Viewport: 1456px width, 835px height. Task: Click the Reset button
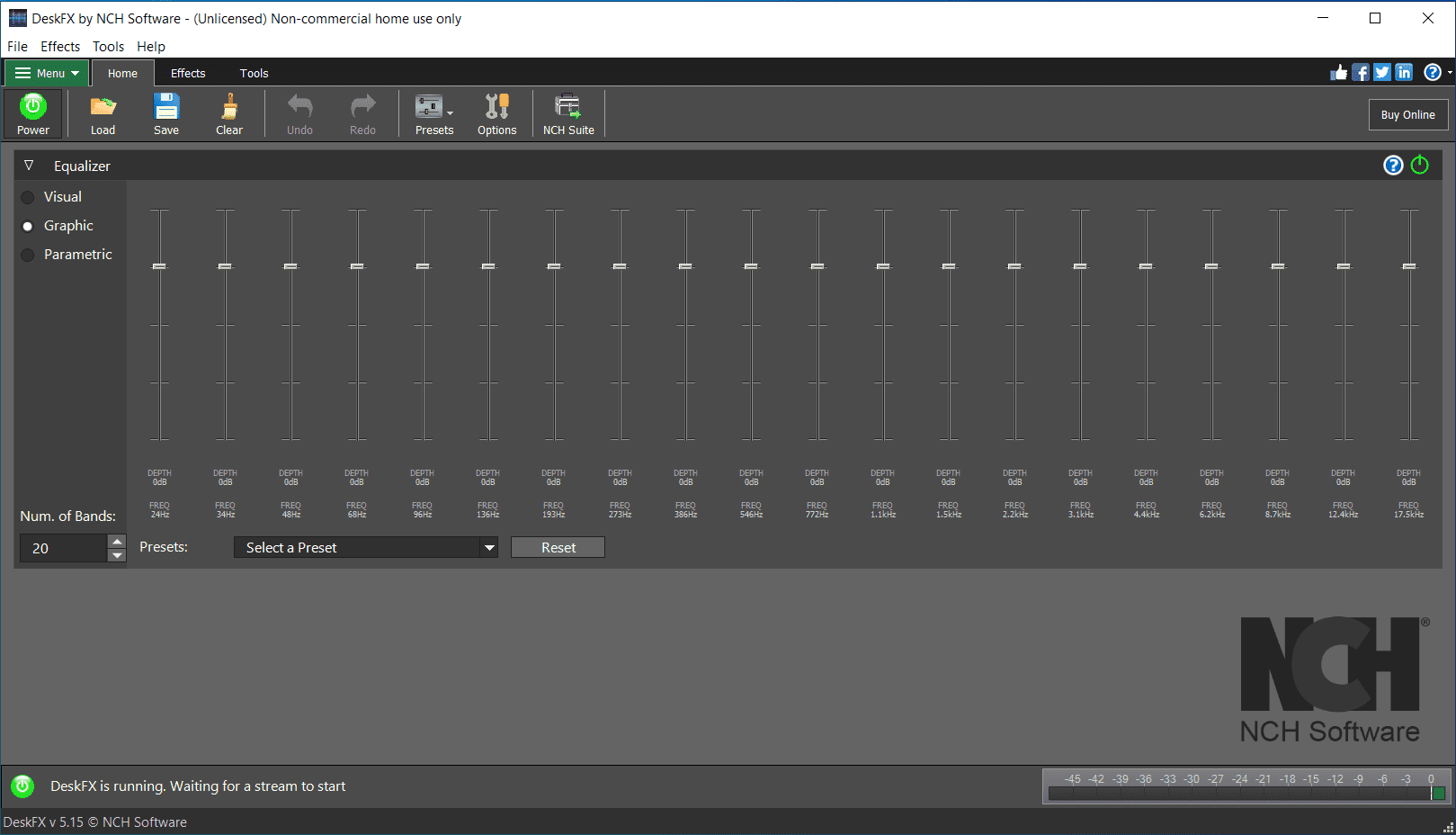click(558, 547)
